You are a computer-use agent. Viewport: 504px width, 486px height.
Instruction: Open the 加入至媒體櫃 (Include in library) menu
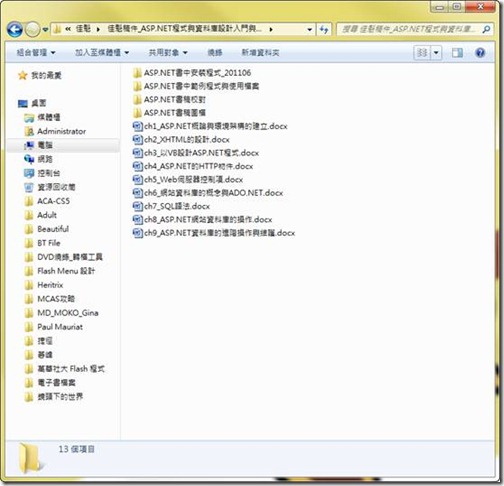point(102,52)
